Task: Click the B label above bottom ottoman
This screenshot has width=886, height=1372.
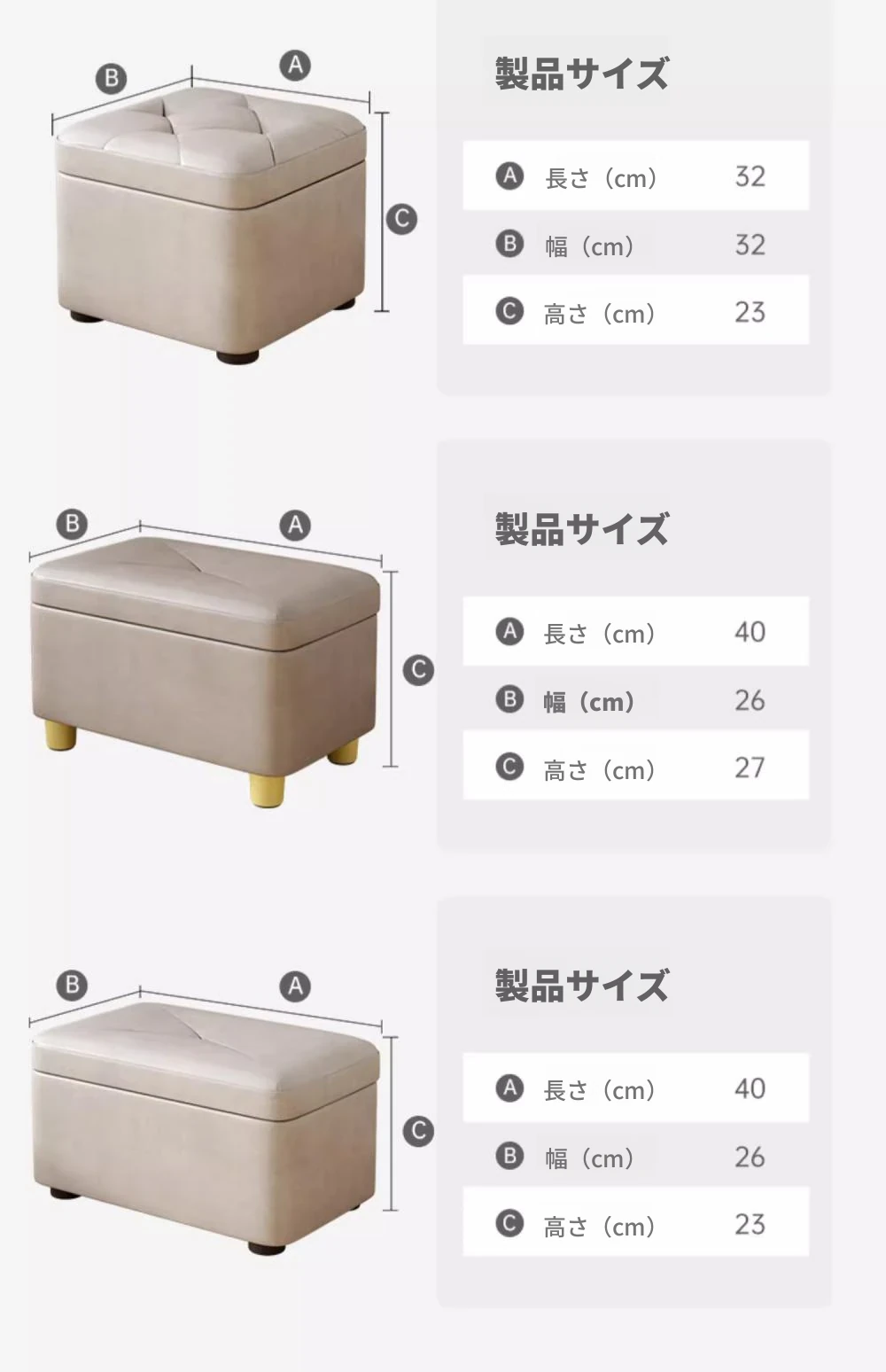Action: (x=73, y=984)
